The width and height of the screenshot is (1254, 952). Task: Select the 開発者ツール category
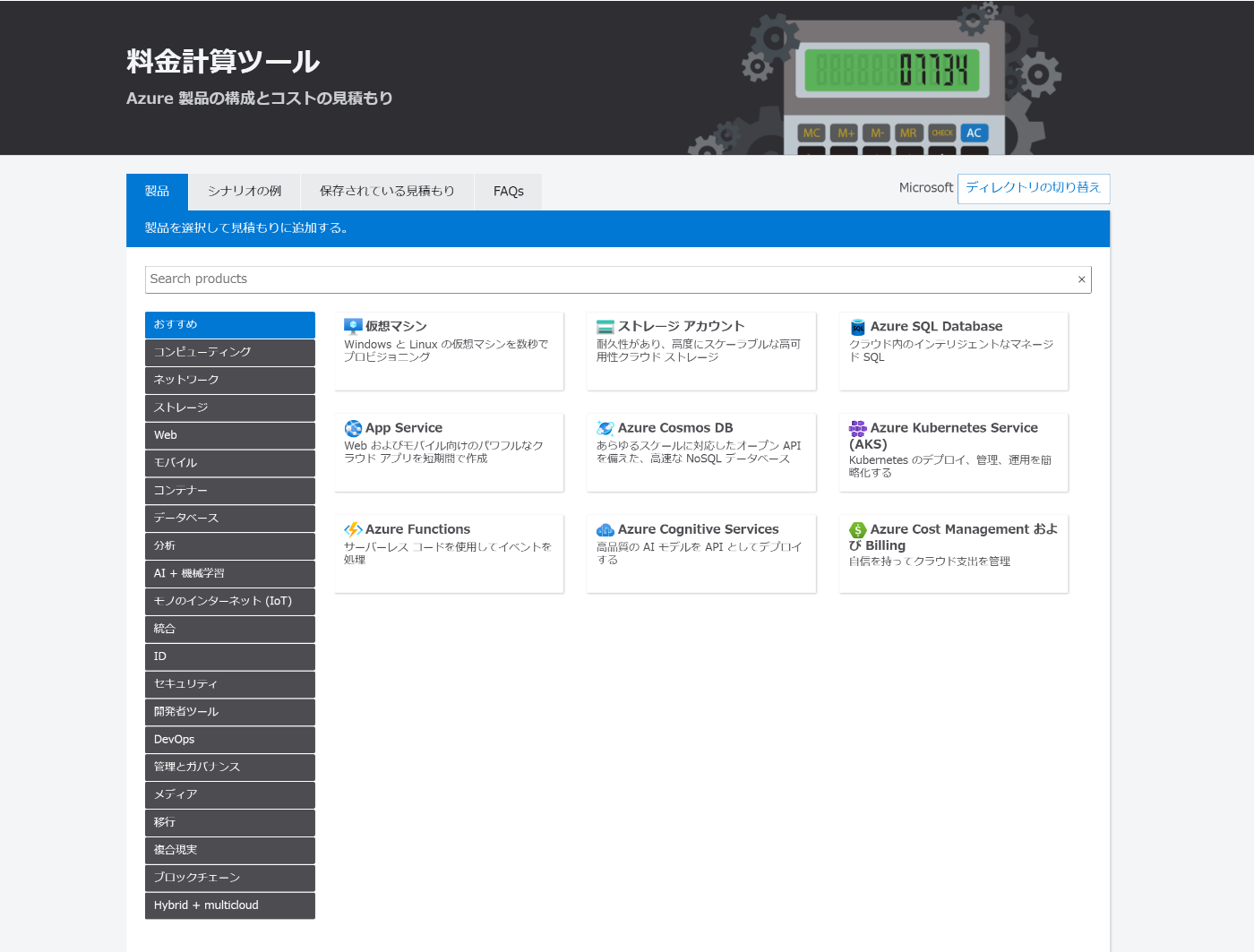click(x=230, y=712)
